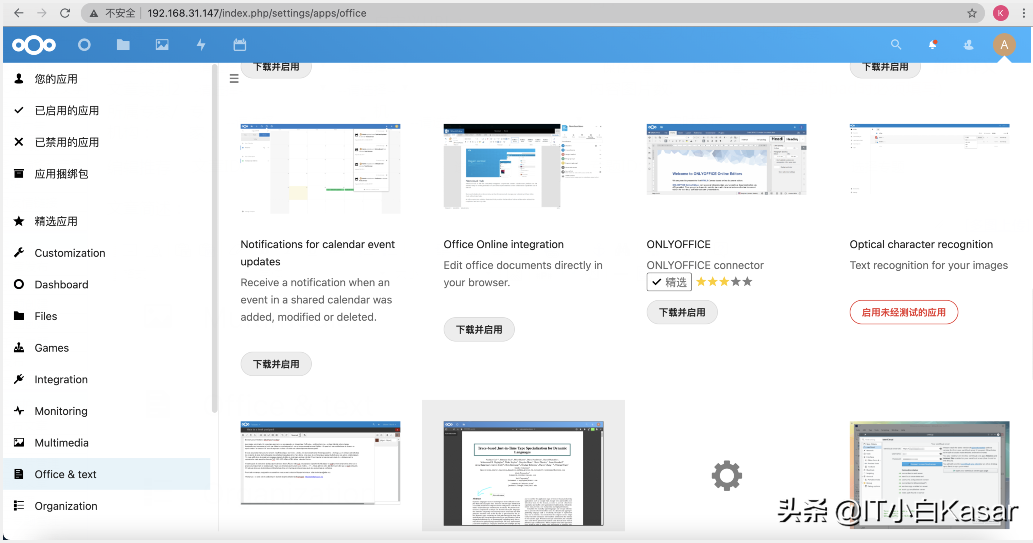Viewport: 1033px width, 543px height.
Task: Download and enable Office Online integration
Action: pos(479,329)
